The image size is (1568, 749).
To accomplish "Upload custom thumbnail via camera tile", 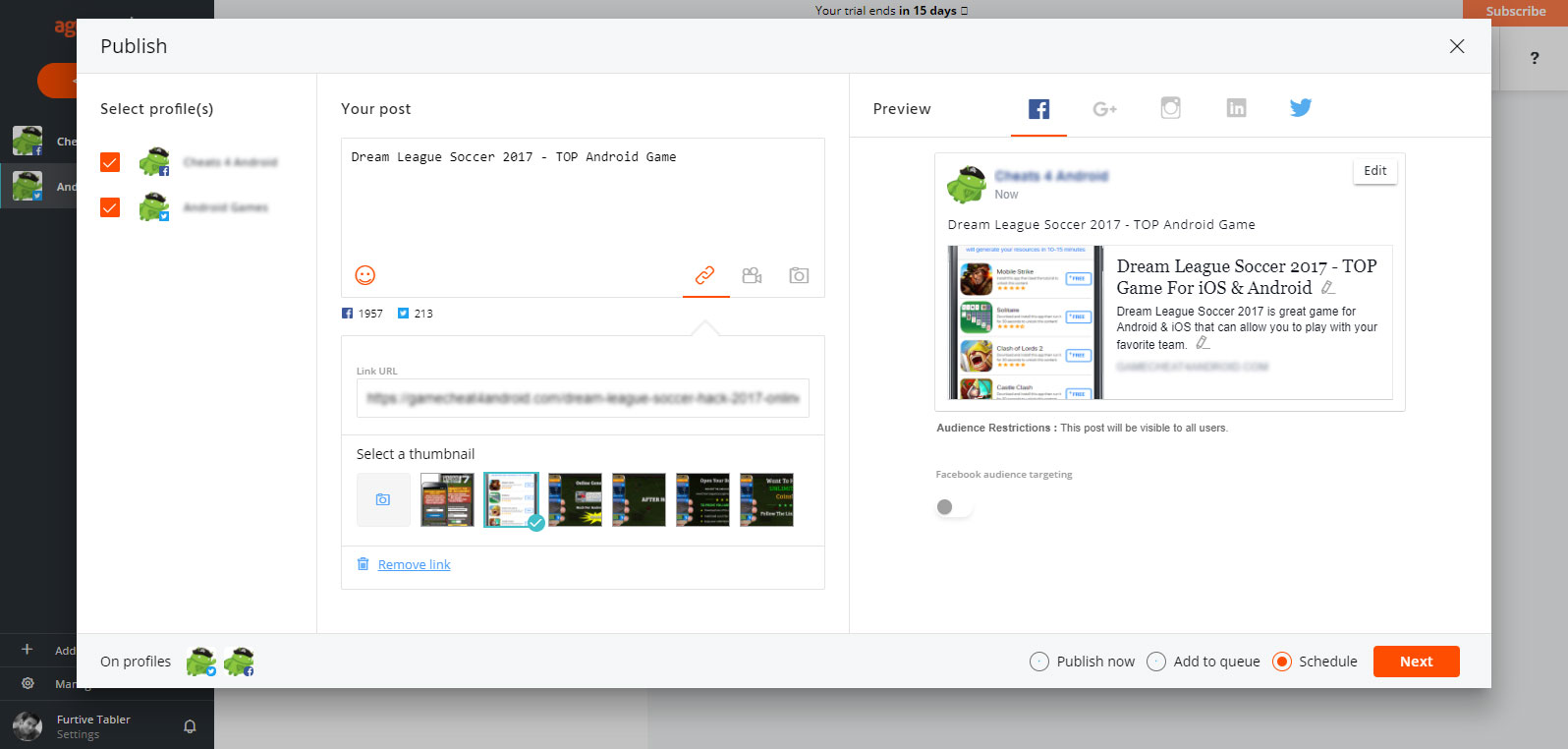I will pyautogui.click(x=383, y=499).
